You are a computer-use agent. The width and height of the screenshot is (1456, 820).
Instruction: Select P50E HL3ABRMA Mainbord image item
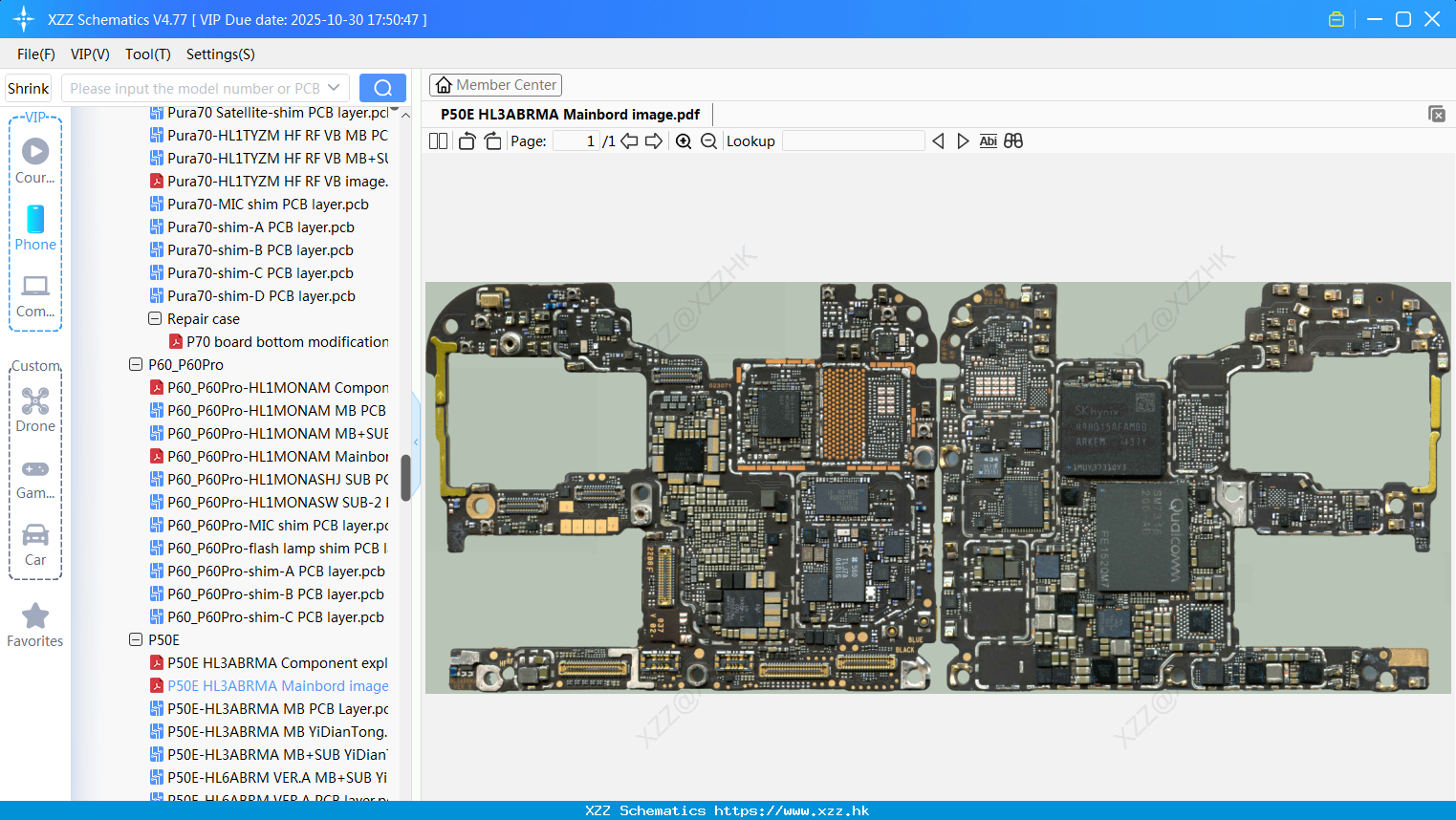[x=269, y=686]
